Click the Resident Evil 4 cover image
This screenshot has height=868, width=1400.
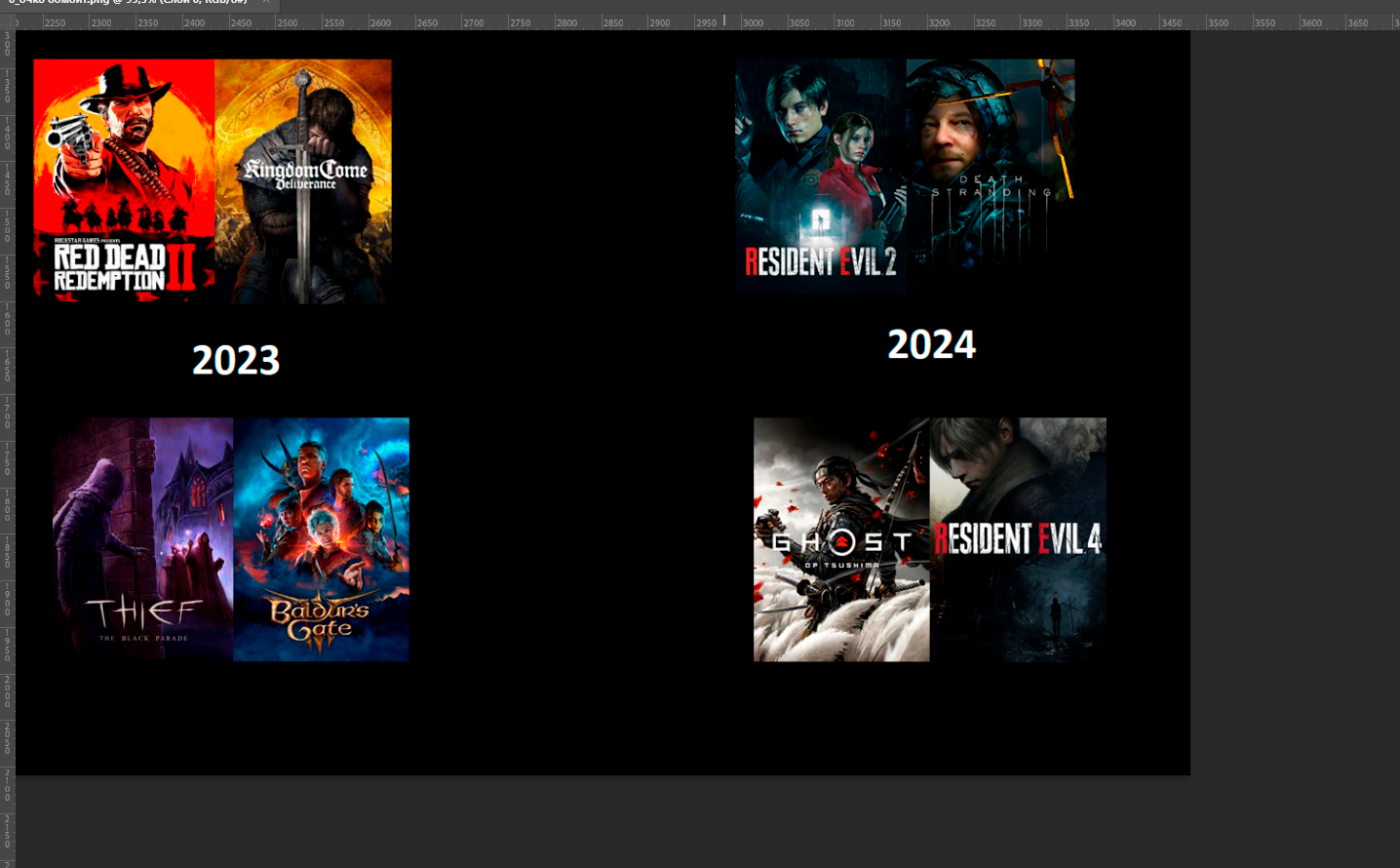pyautogui.click(x=1018, y=539)
